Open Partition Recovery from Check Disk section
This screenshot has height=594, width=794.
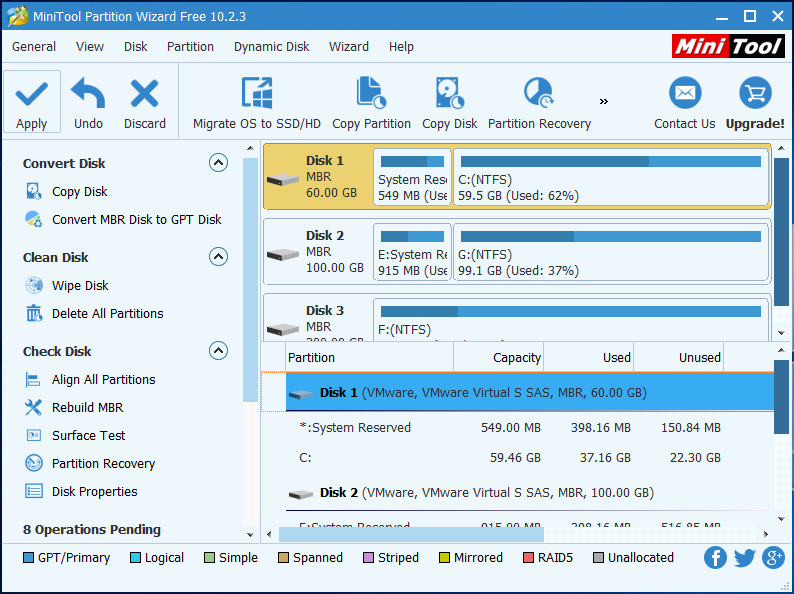point(91,463)
